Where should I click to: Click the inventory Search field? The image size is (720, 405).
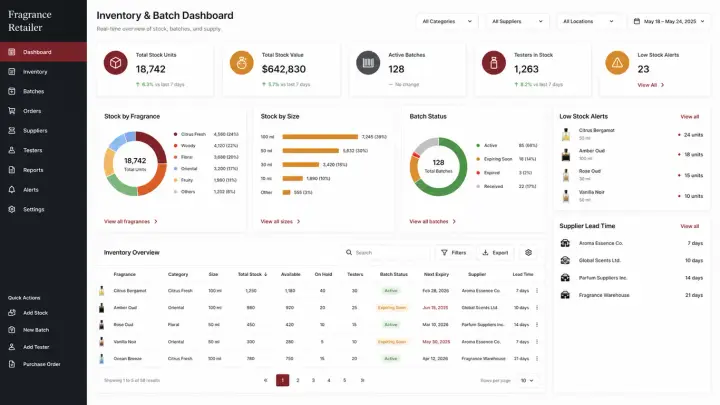coord(386,253)
